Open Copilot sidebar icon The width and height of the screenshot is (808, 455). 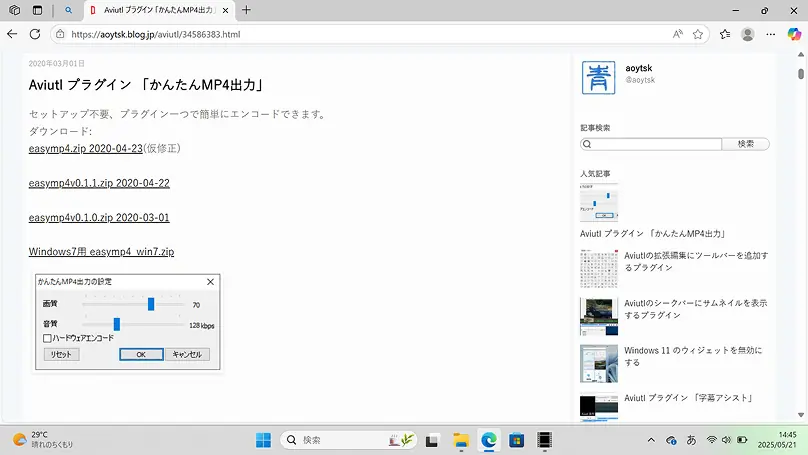pyautogui.click(x=795, y=34)
